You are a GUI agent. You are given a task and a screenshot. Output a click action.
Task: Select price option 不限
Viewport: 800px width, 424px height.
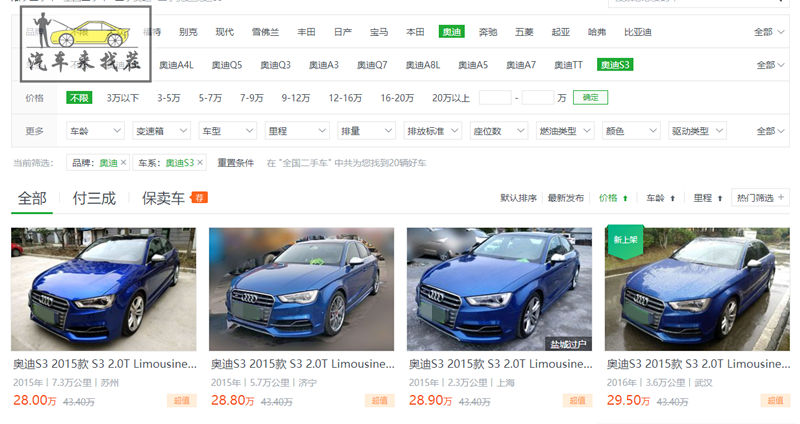(x=79, y=98)
